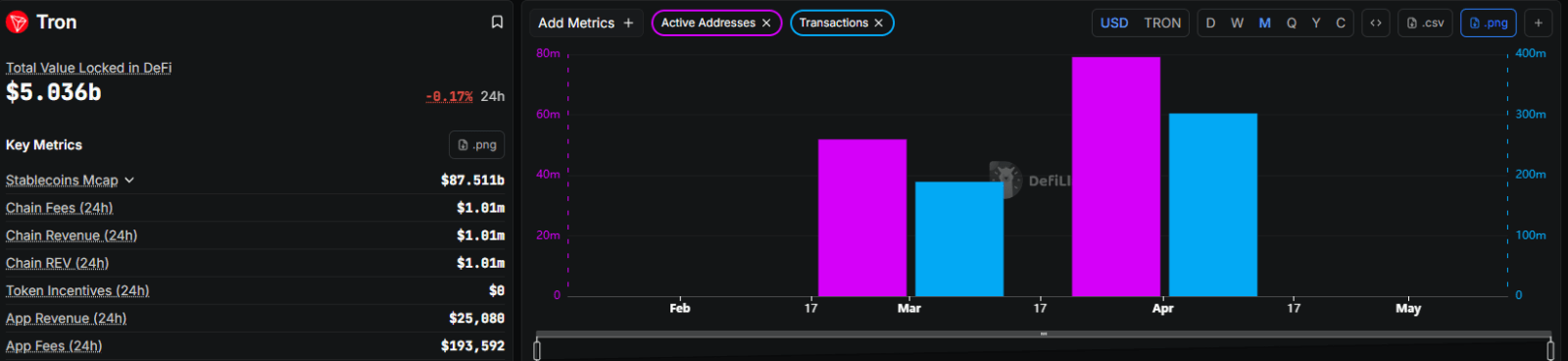Remove the Active Addresses metric
The image size is (1568, 361).
[766, 23]
